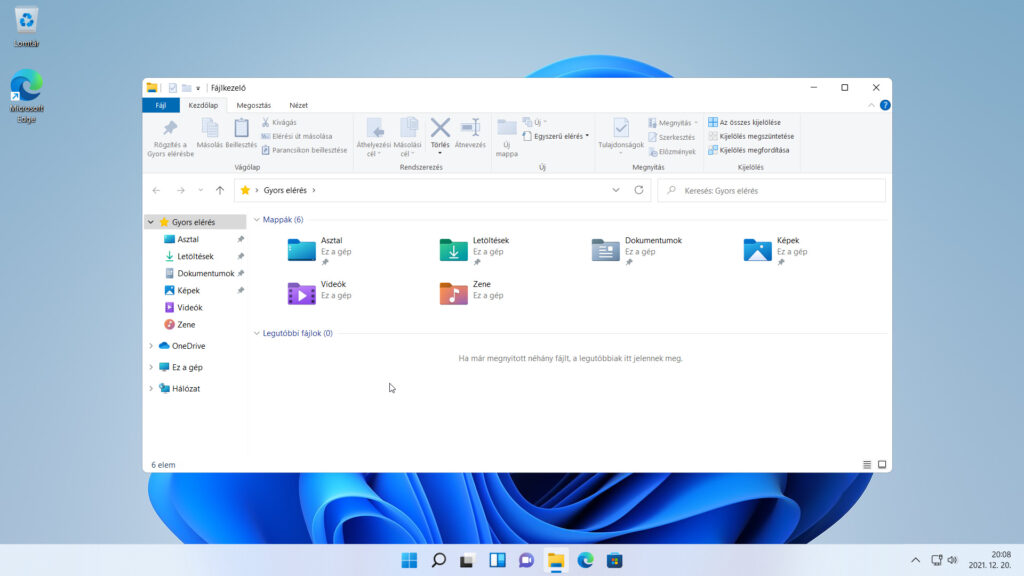Click the Törlés delete X icon
Viewport: 1024px width, 576px height.
click(440, 127)
